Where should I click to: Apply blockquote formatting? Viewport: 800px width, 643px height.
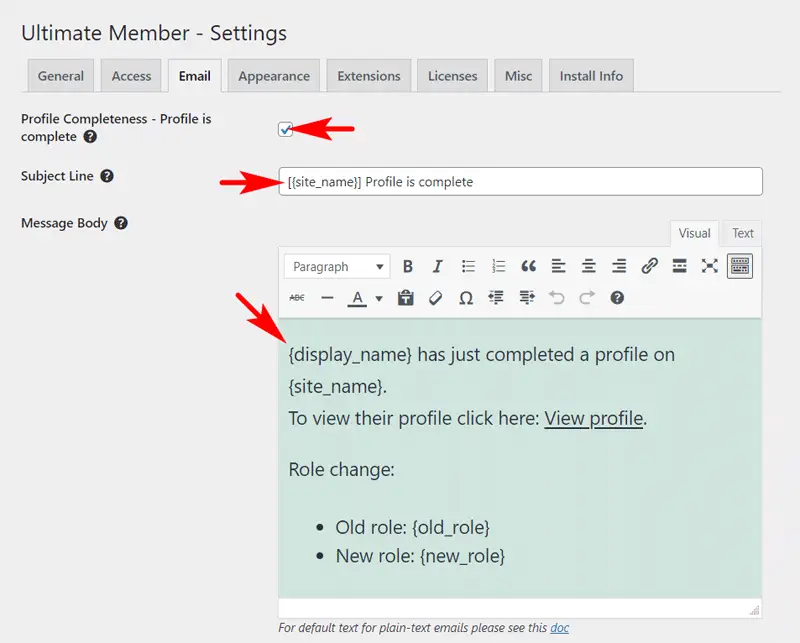point(528,266)
